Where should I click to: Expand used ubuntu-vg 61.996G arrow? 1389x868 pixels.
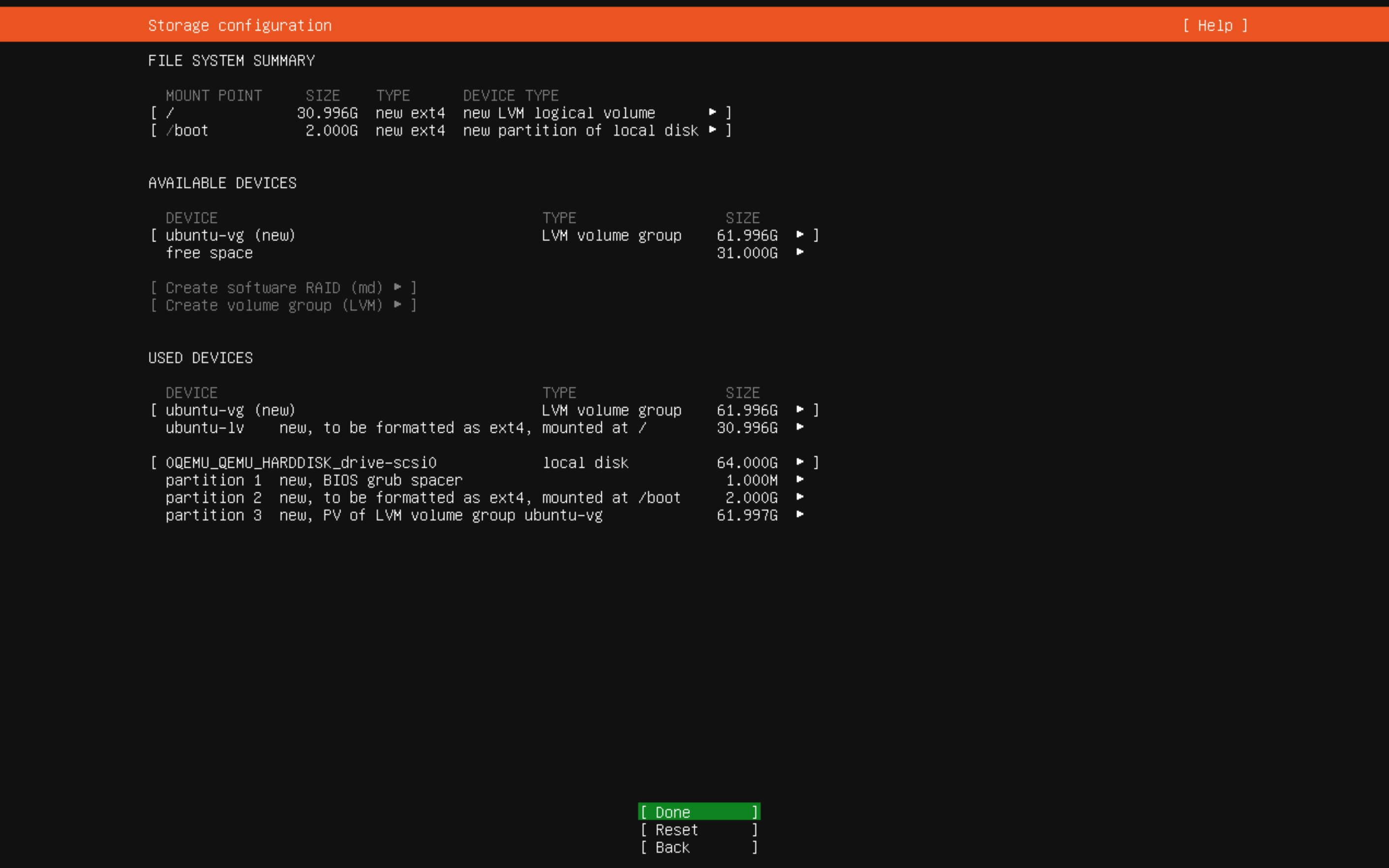[x=799, y=410]
